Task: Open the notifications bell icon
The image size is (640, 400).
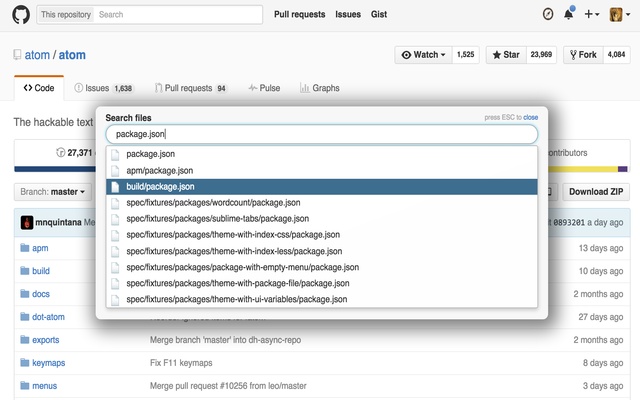Action: tap(569, 14)
